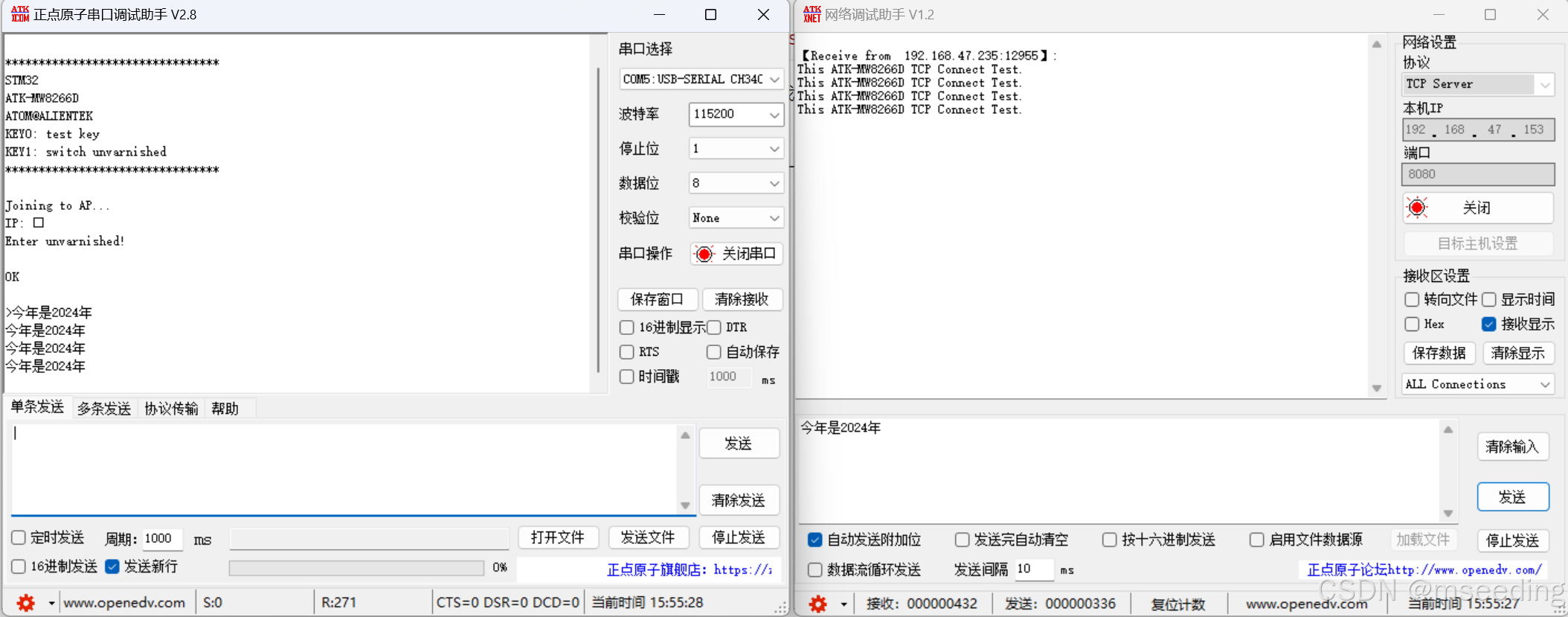Image resolution: width=1568 pixels, height=617 pixels.
Task: Enable 启用文件数据源 checkbox
Action: [x=1257, y=540]
